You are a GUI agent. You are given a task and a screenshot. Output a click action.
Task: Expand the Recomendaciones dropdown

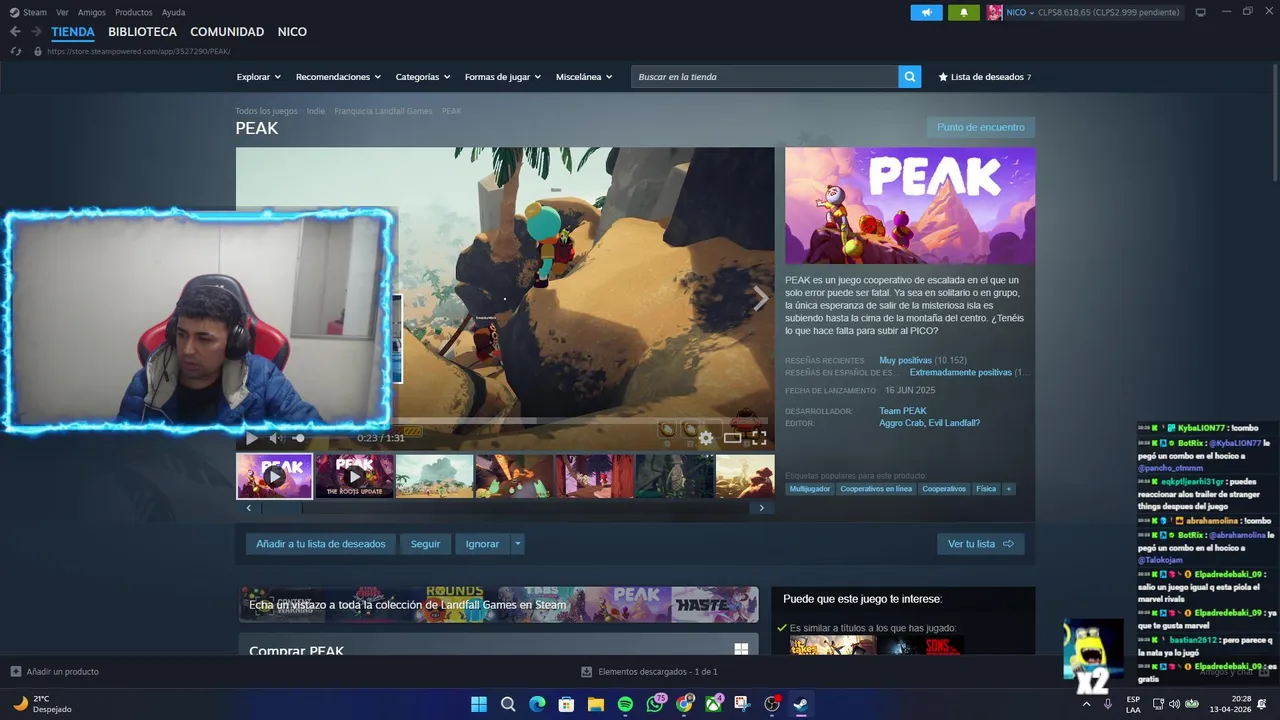[x=338, y=77]
